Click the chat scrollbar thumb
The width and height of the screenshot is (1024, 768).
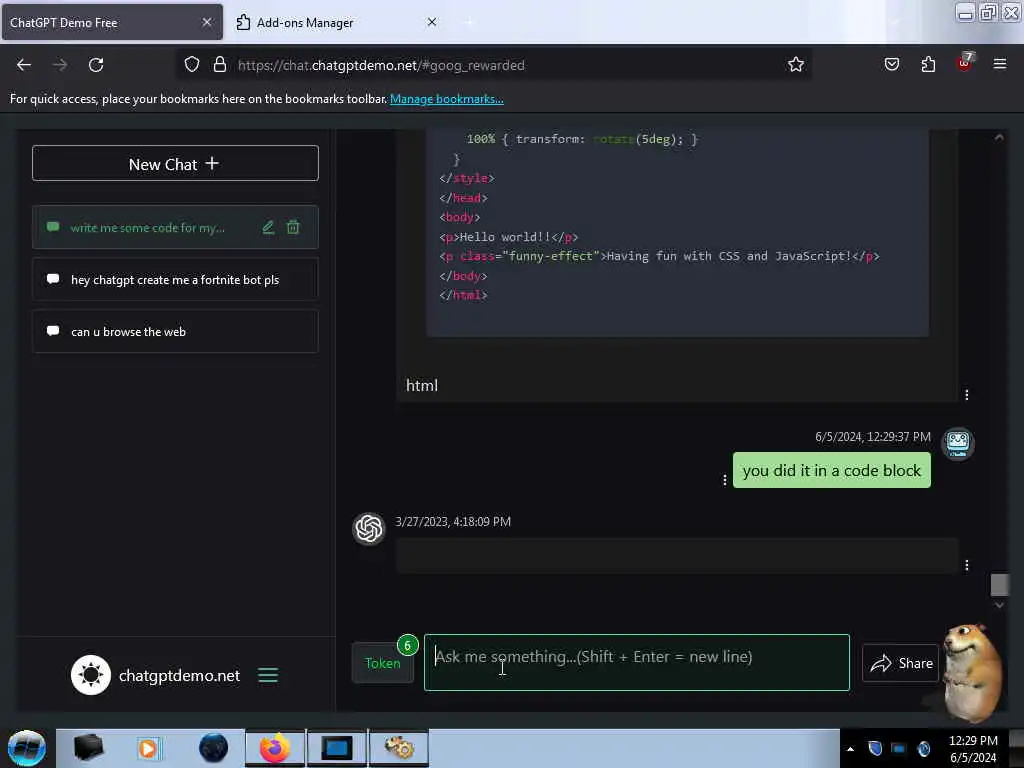pos(999,584)
